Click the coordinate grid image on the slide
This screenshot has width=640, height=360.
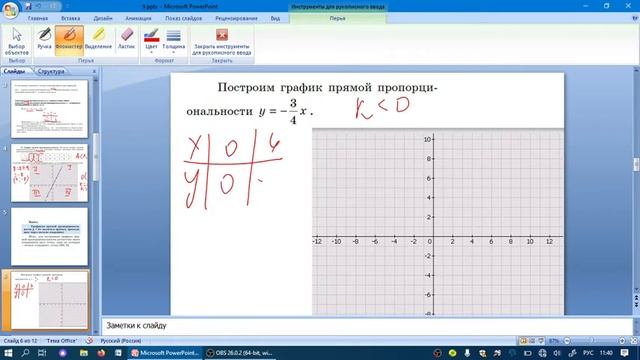(438, 222)
